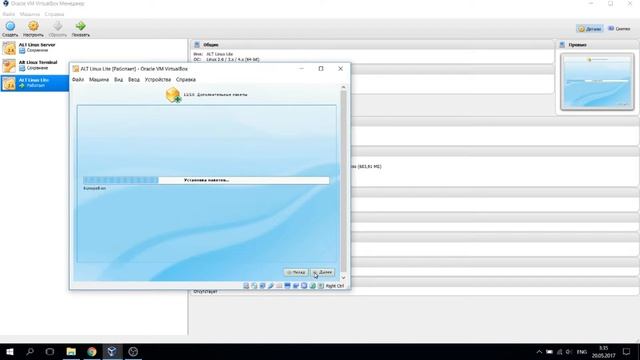
Task: Click the Далее button in installer
Action: click(322, 272)
